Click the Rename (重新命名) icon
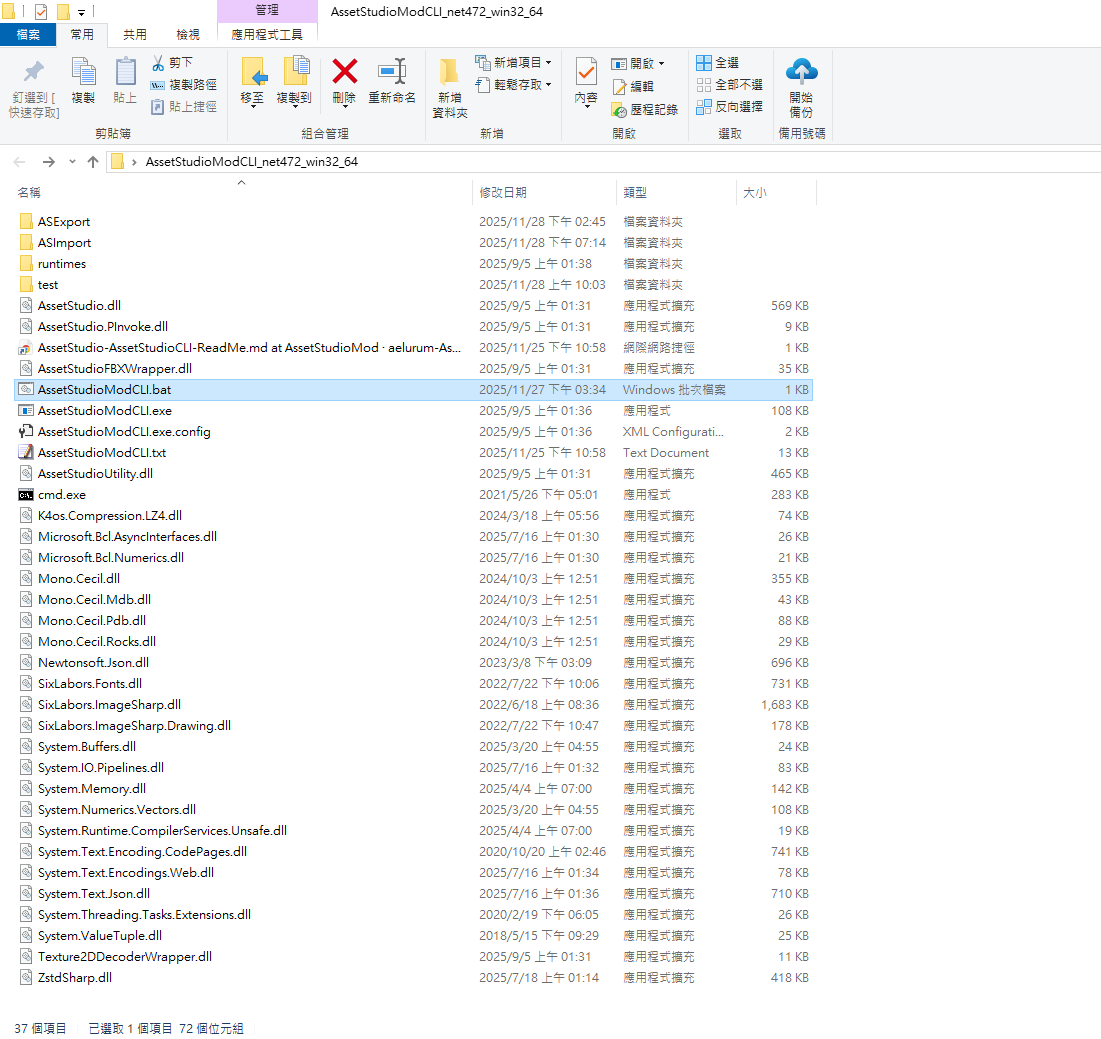Viewport: 1101px width, 1039px height. point(392,73)
